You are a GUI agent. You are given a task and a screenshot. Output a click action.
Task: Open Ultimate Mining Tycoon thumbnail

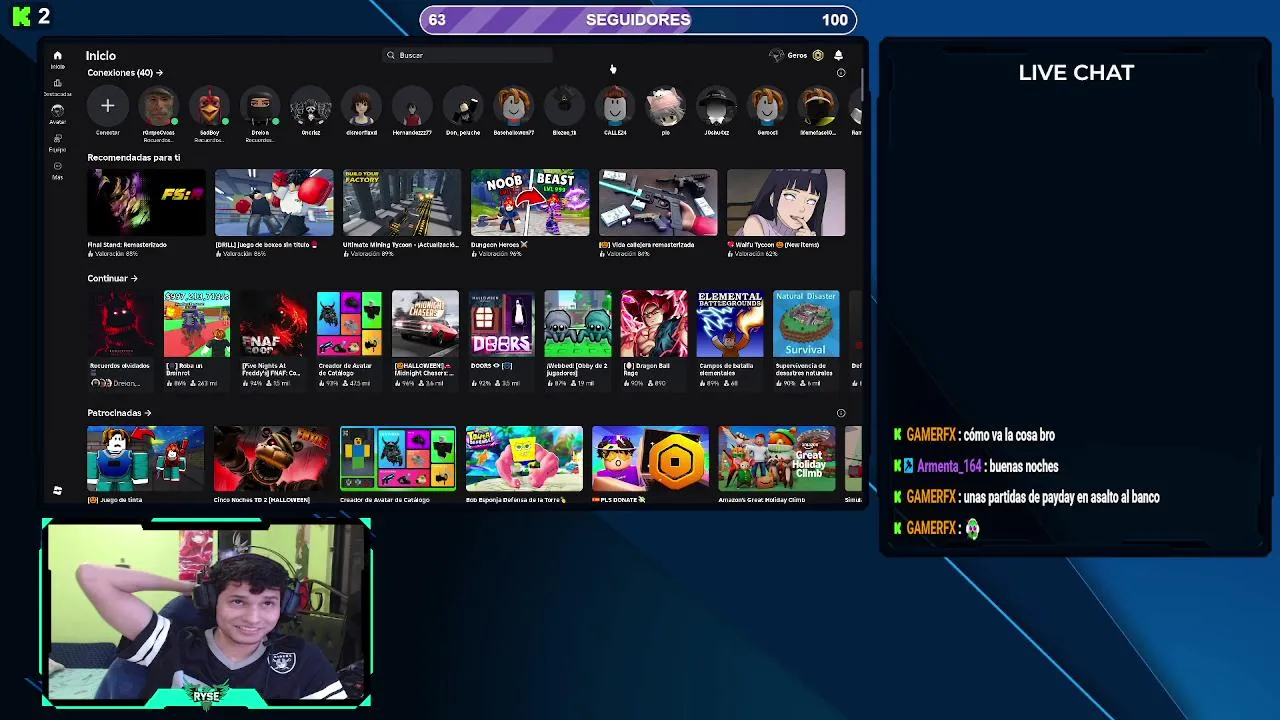tap(402, 203)
